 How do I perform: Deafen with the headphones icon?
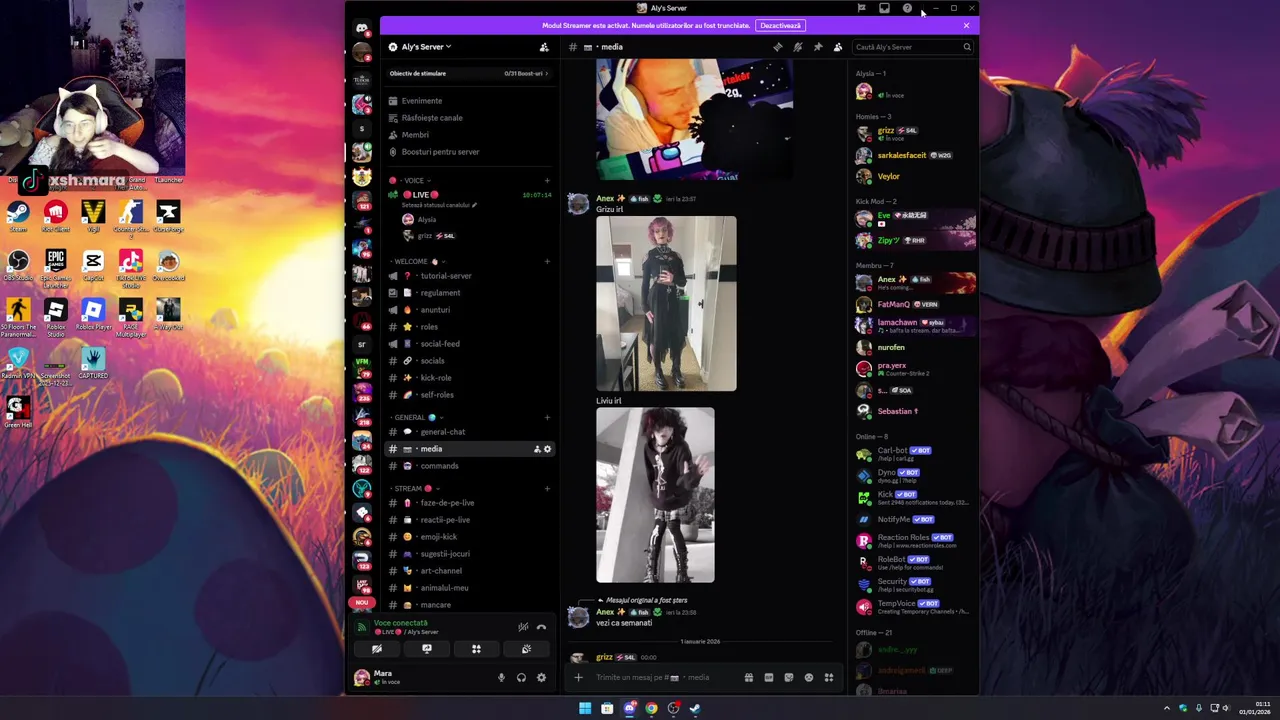521,678
